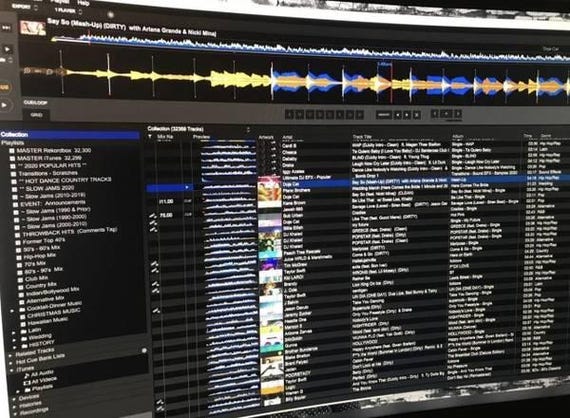570x418 pixels.
Task: Click the All Videos film icon
Action: (x=27, y=383)
